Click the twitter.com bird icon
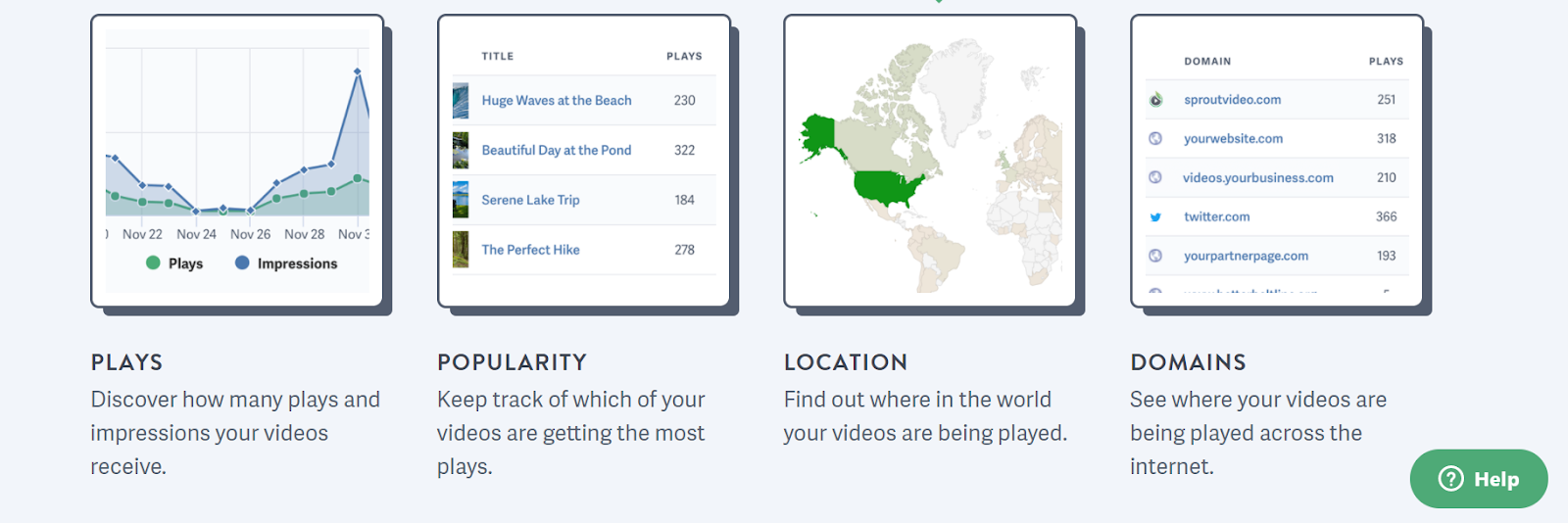The height and width of the screenshot is (523, 1568). point(1155,217)
